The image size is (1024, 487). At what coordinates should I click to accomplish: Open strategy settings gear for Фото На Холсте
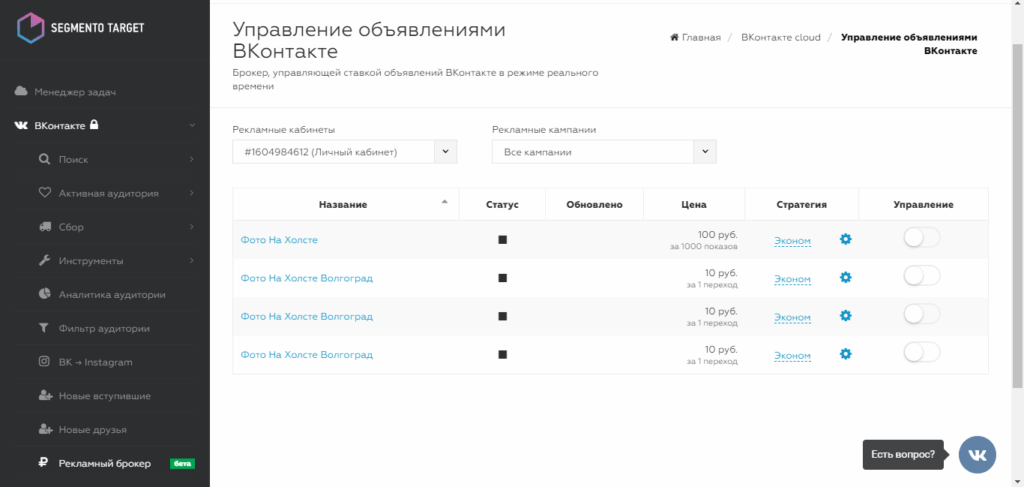tap(846, 240)
